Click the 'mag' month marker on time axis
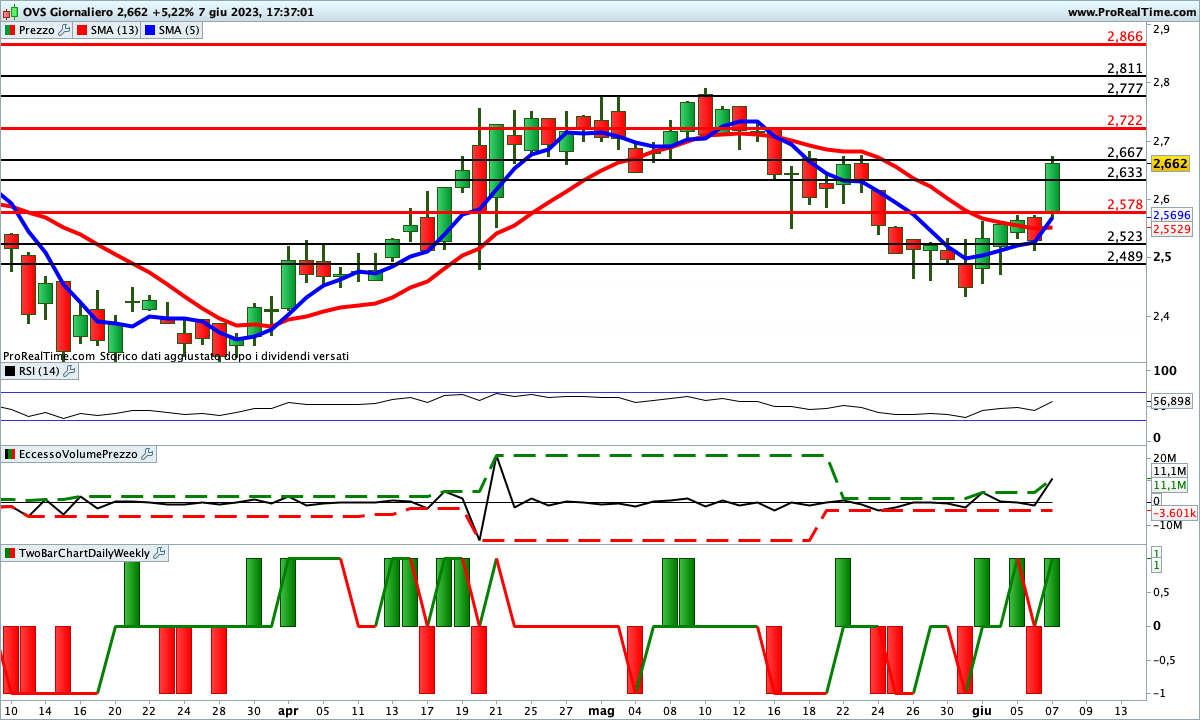1200x720 pixels. 601,710
